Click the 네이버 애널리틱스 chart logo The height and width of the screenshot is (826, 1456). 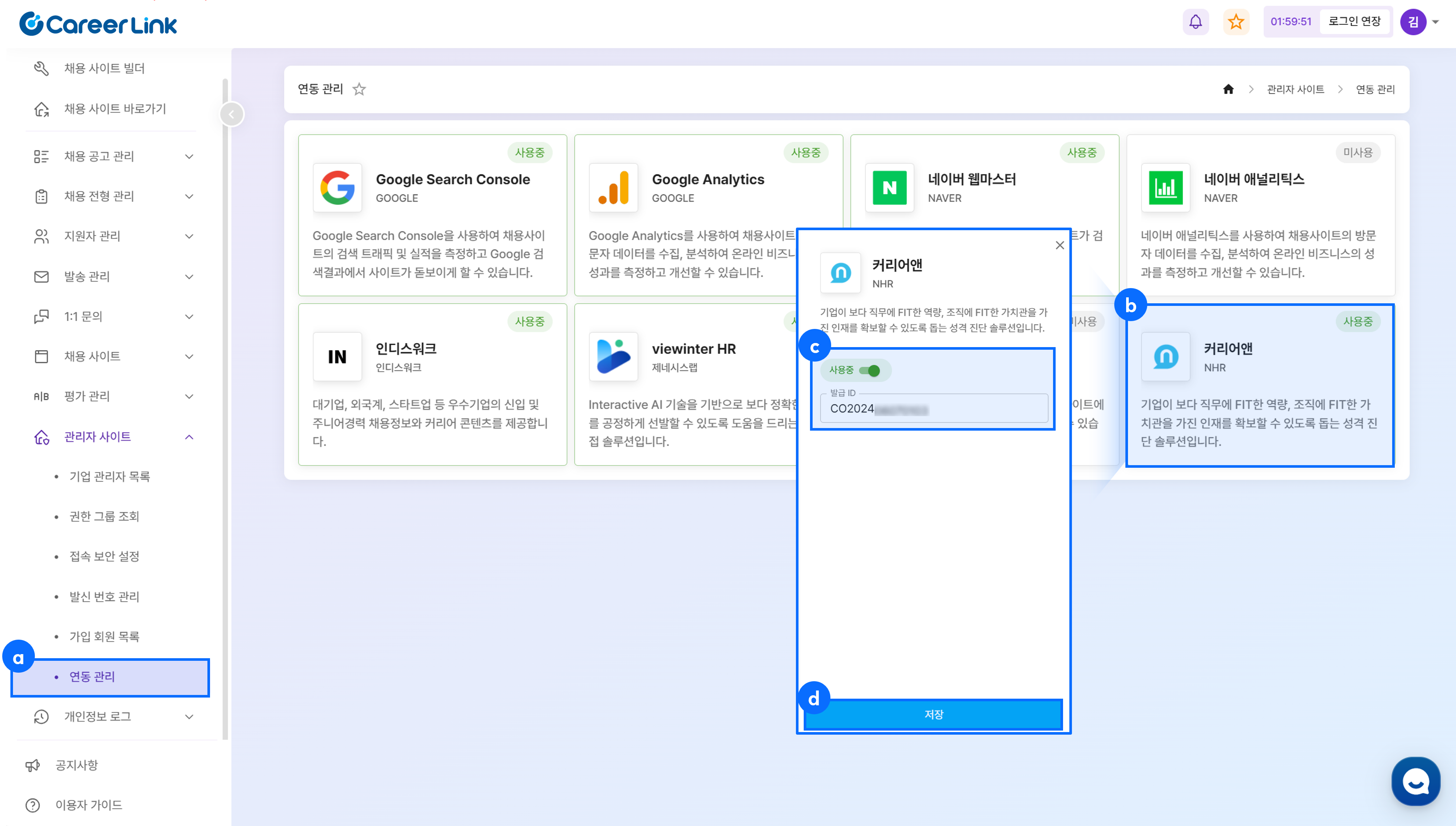[1166, 188]
